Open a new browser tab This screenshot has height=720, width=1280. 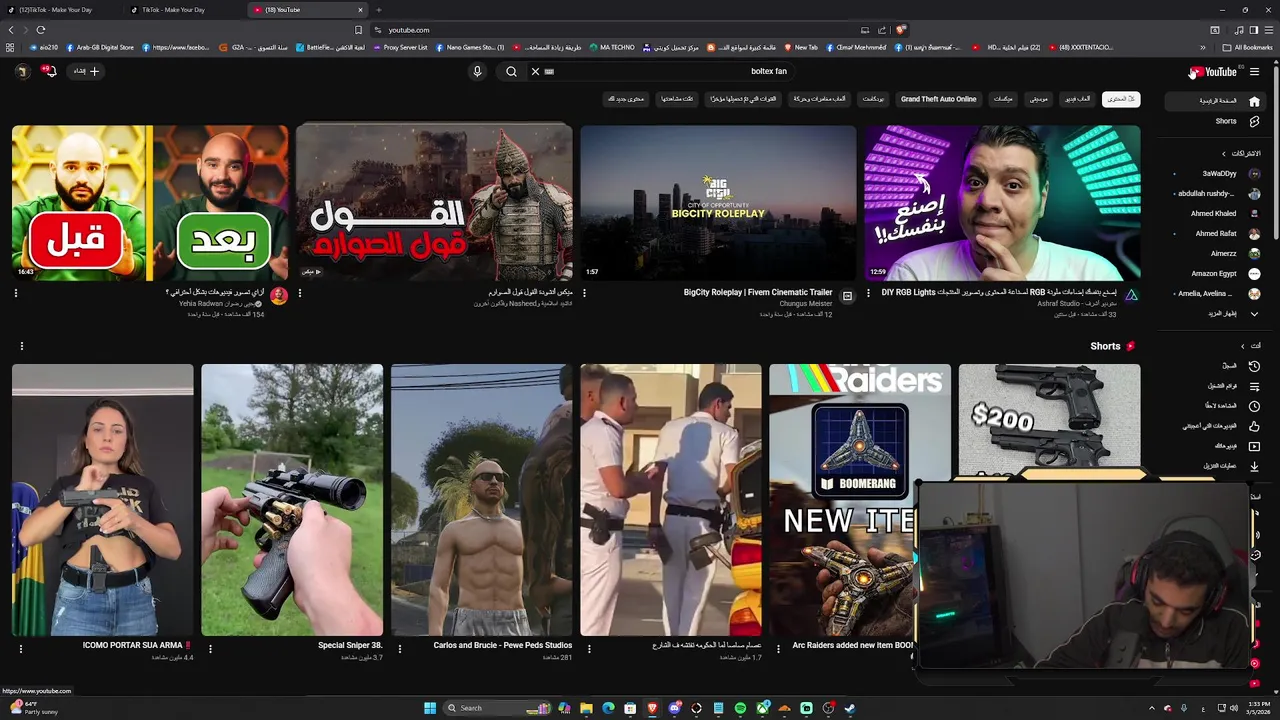[379, 10]
